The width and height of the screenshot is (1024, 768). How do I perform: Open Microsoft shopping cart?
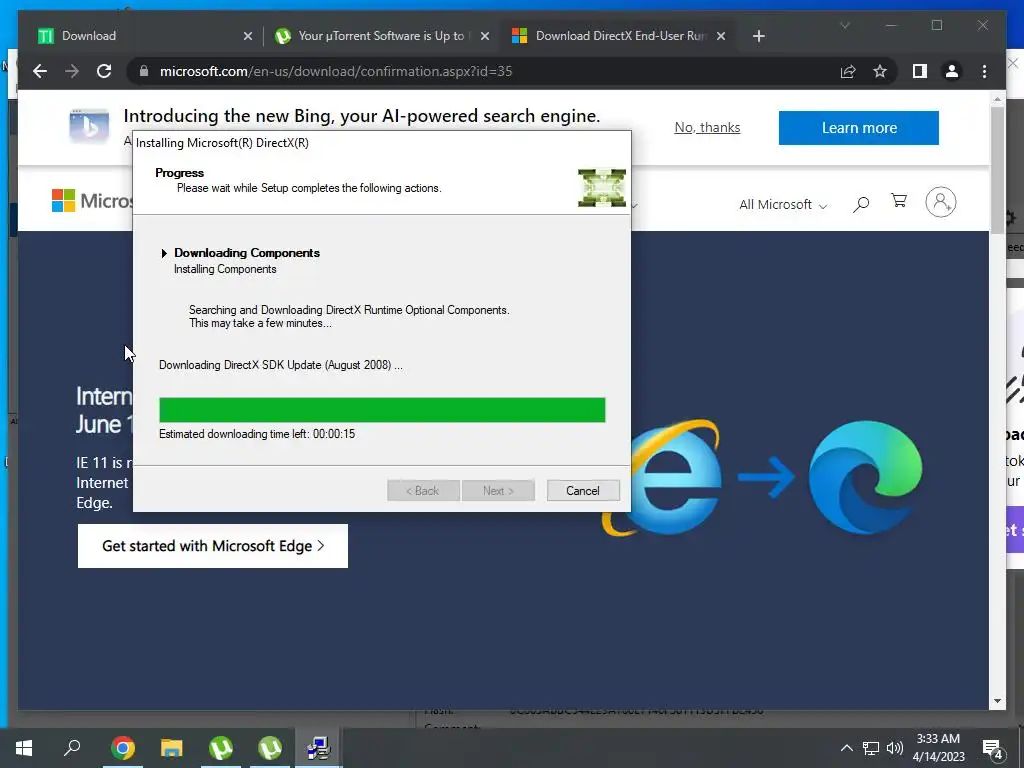[899, 201]
